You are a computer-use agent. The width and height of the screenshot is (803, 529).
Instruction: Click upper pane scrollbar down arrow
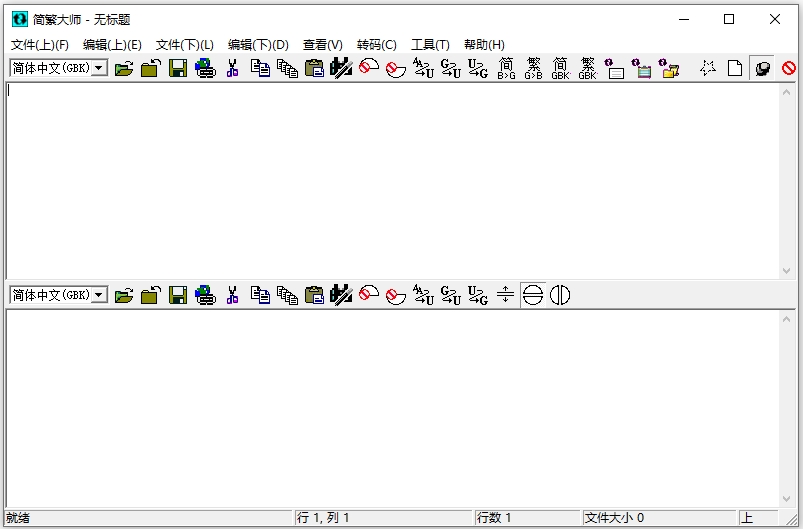pos(787,271)
